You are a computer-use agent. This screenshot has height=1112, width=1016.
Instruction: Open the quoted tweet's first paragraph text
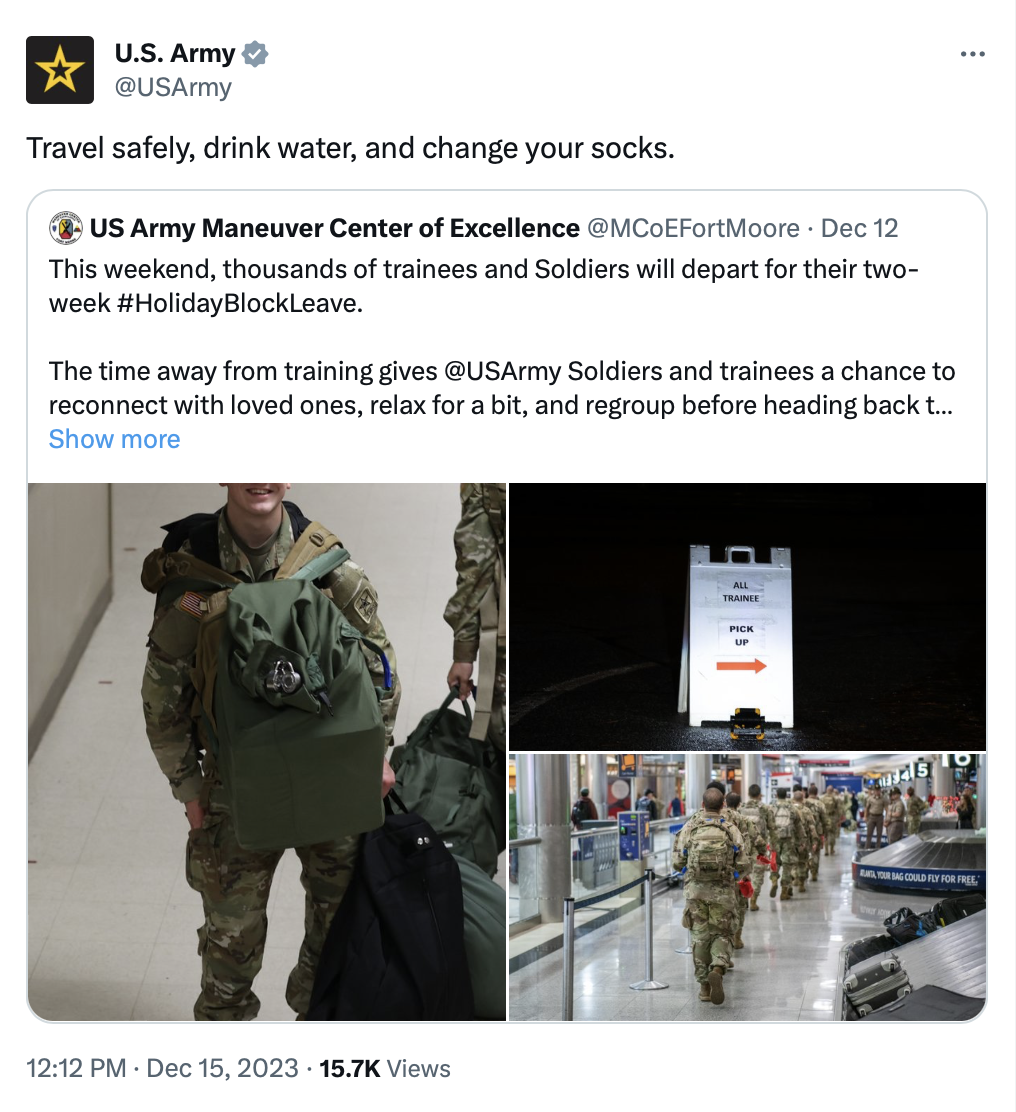click(484, 287)
